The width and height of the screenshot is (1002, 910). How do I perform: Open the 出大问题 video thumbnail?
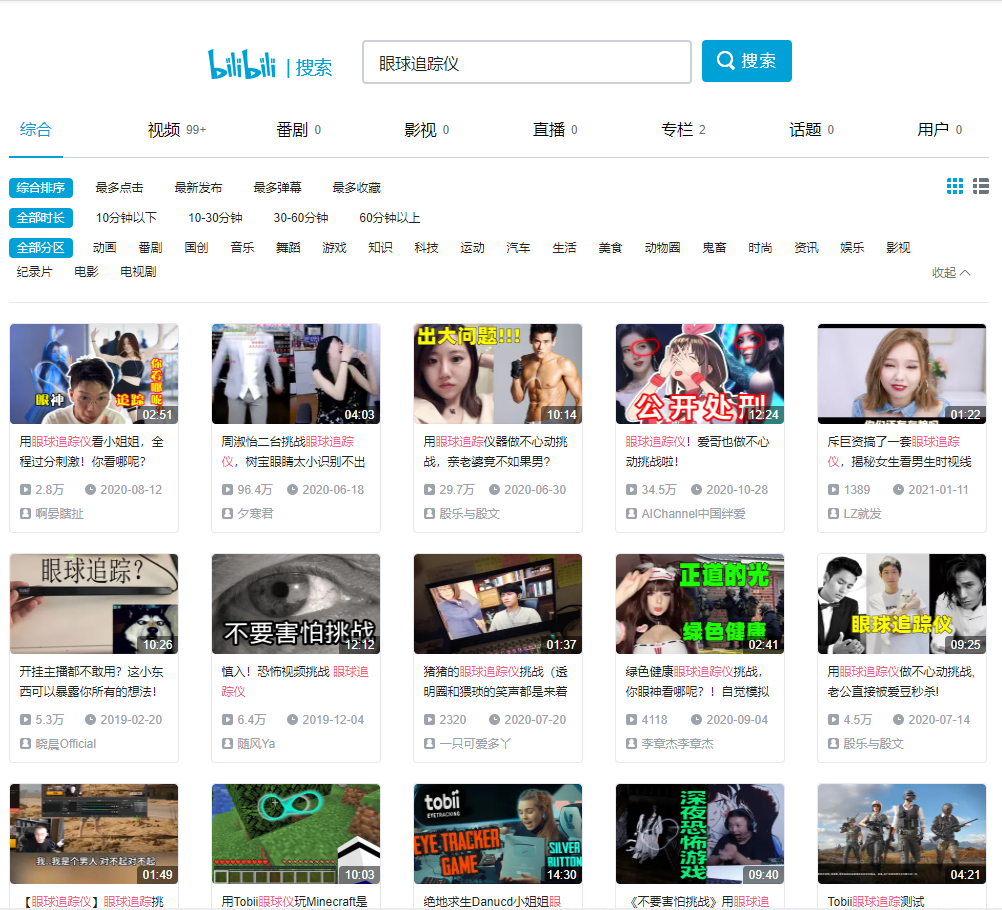point(498,374)
